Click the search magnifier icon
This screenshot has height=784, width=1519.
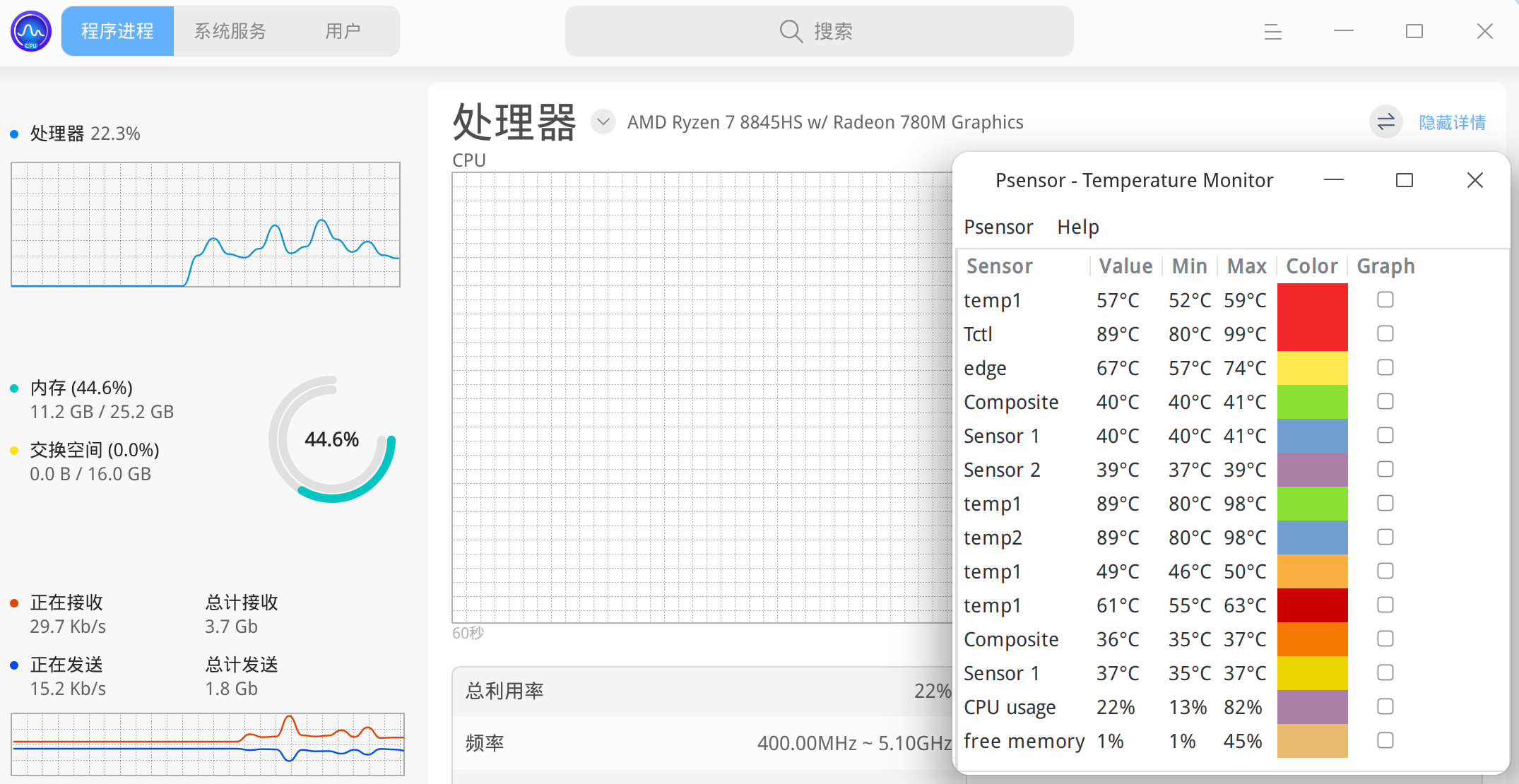791,31
